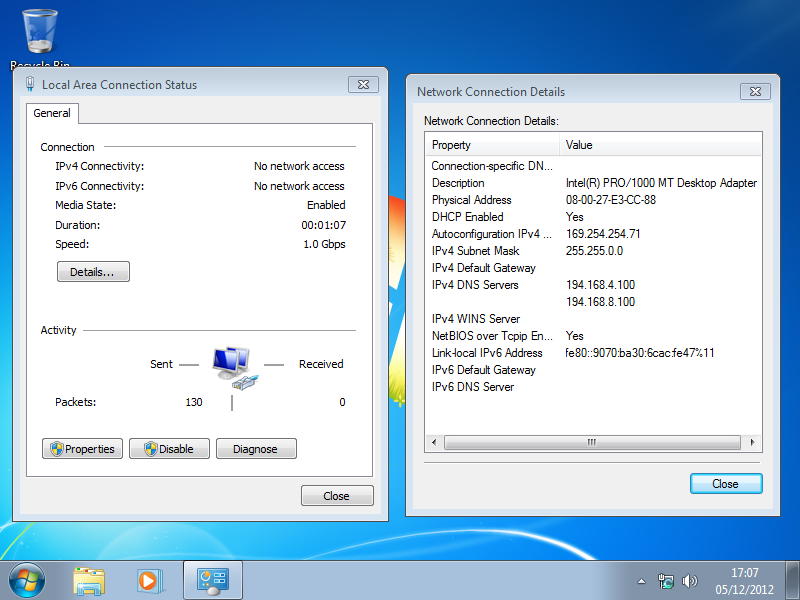
Task: Click the scrollbar right arrow in details list
Action: (x=754, y=442)
